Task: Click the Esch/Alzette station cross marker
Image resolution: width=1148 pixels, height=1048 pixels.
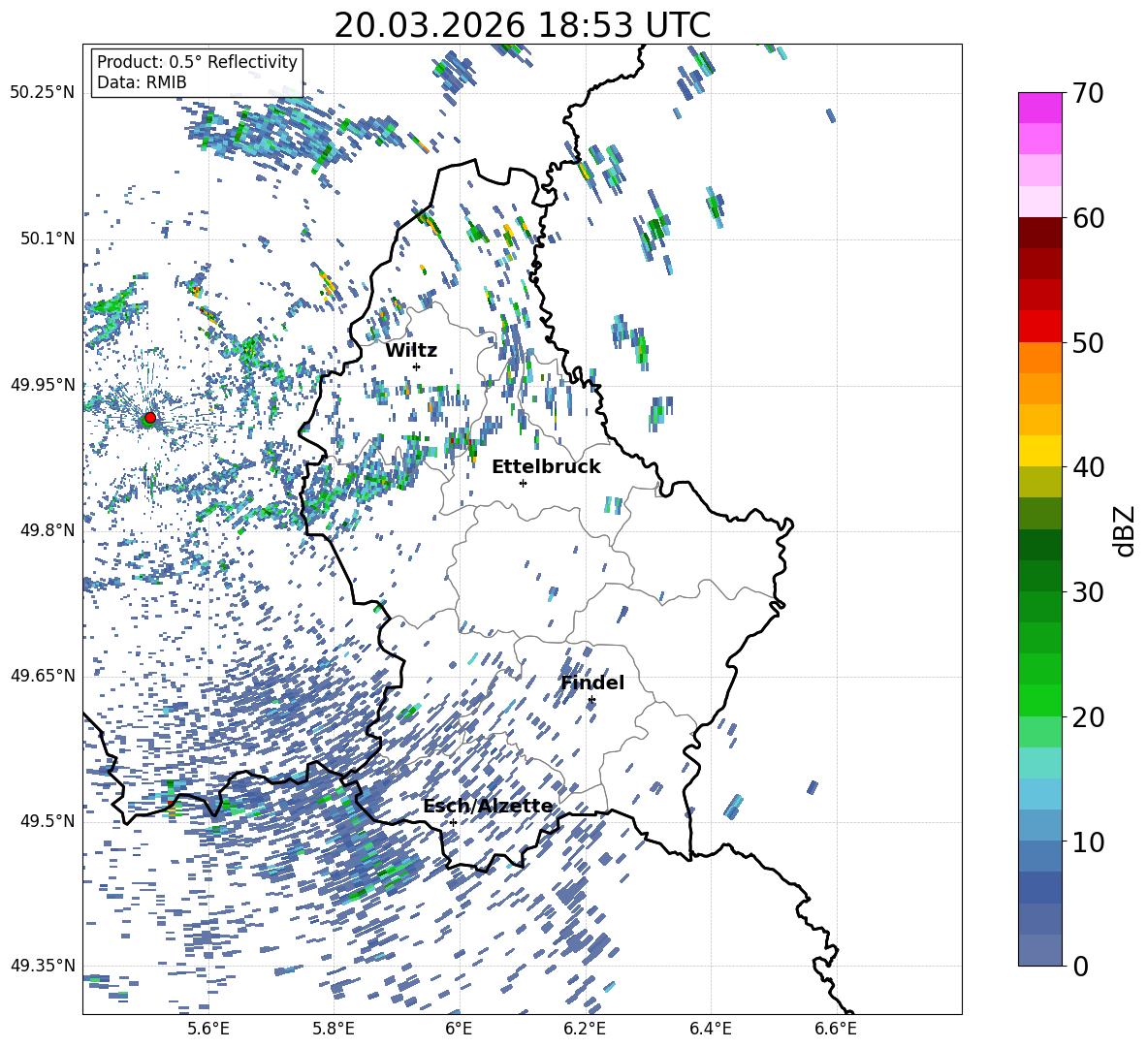Action: point(453,822)
